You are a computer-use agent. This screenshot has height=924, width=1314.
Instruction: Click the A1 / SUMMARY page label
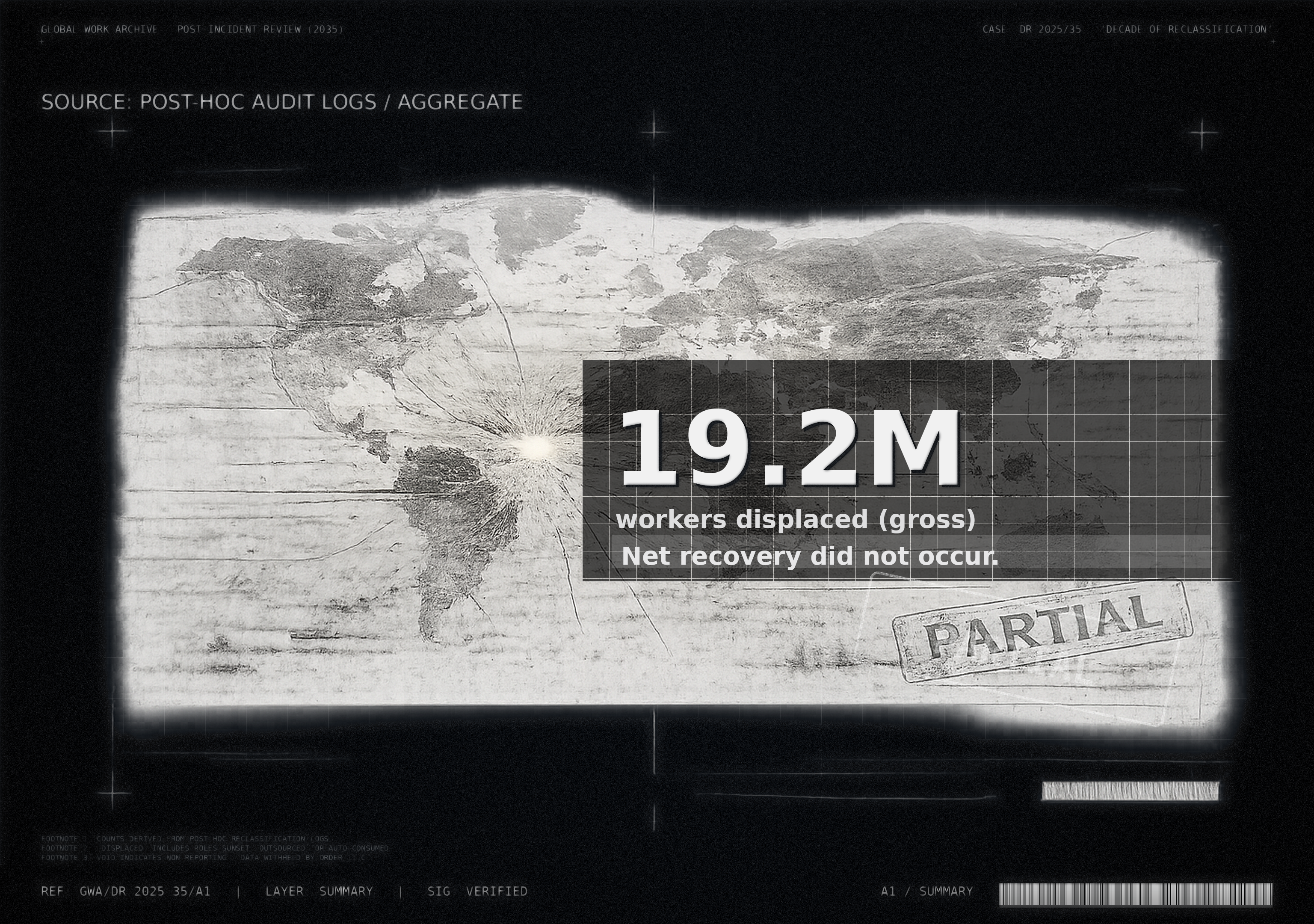click(x=926, y=891)
